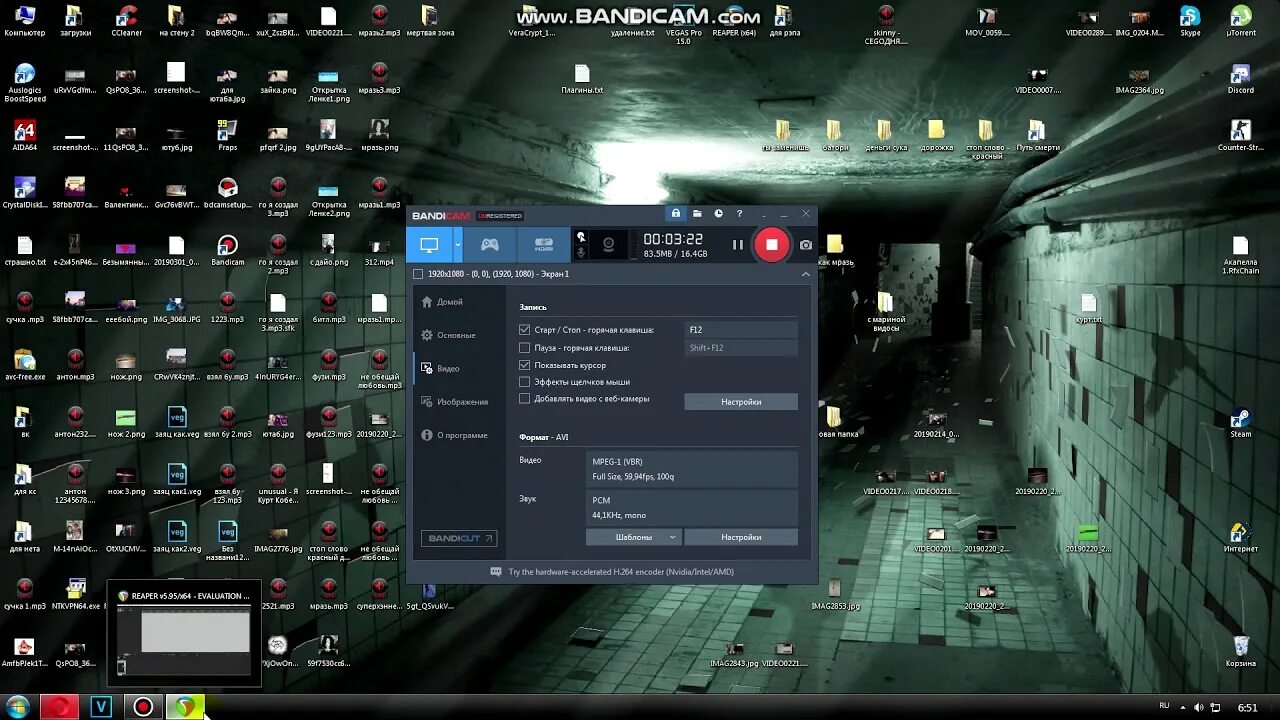
Task: Select the Интернет desktop shortcut
Action: coord(1241,538)
